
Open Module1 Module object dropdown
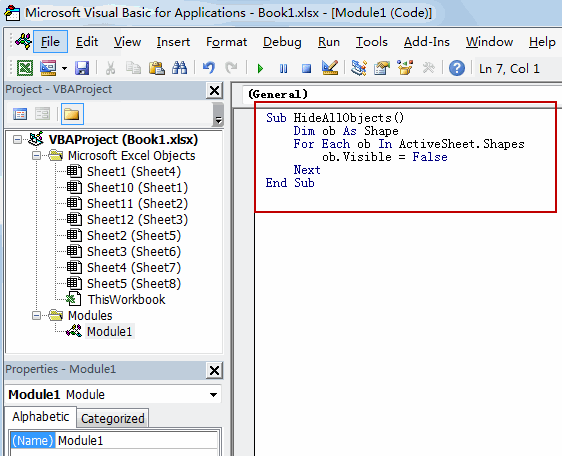click(213, 395)
